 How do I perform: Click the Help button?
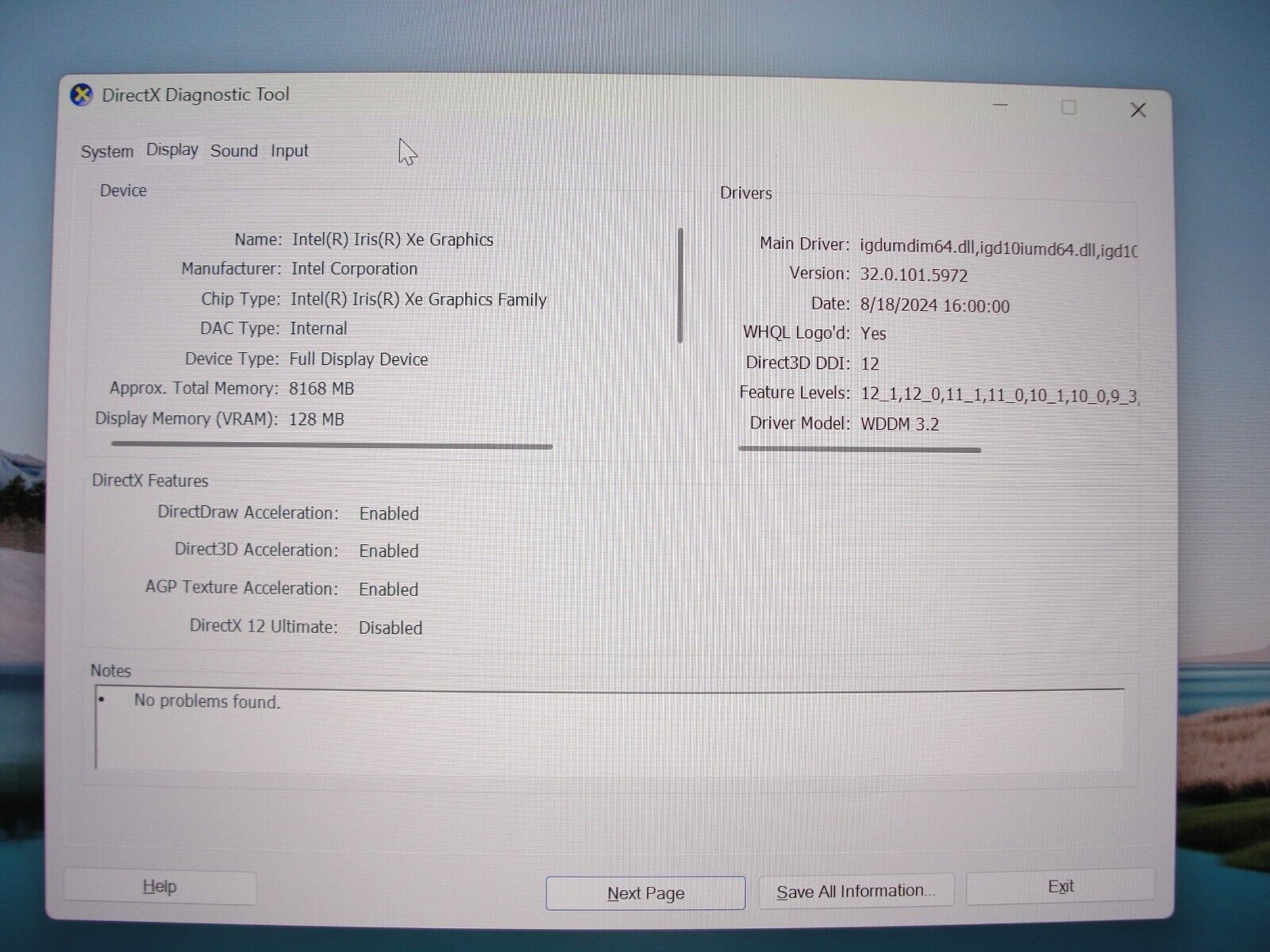(160, 887)
